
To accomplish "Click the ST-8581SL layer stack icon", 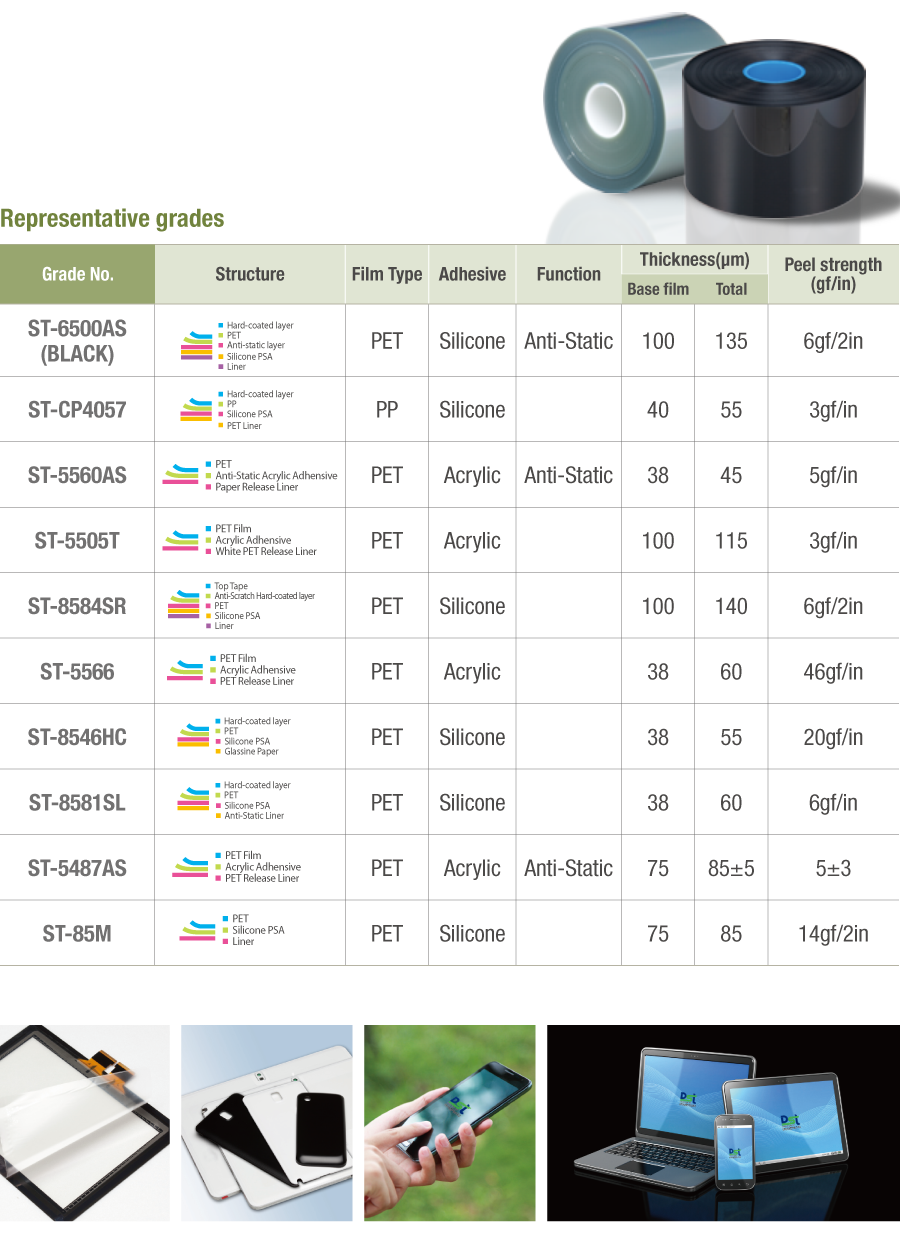I will click(193, 801).
